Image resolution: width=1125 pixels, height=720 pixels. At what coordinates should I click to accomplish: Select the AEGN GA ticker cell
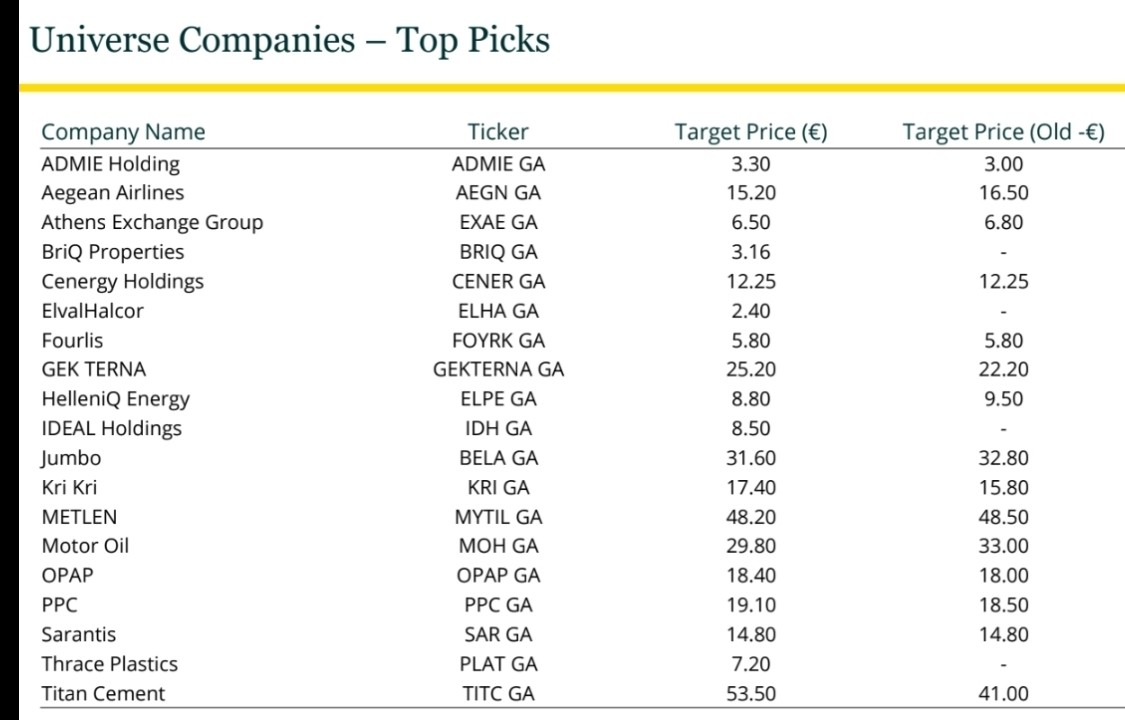(x=498, y=193)
